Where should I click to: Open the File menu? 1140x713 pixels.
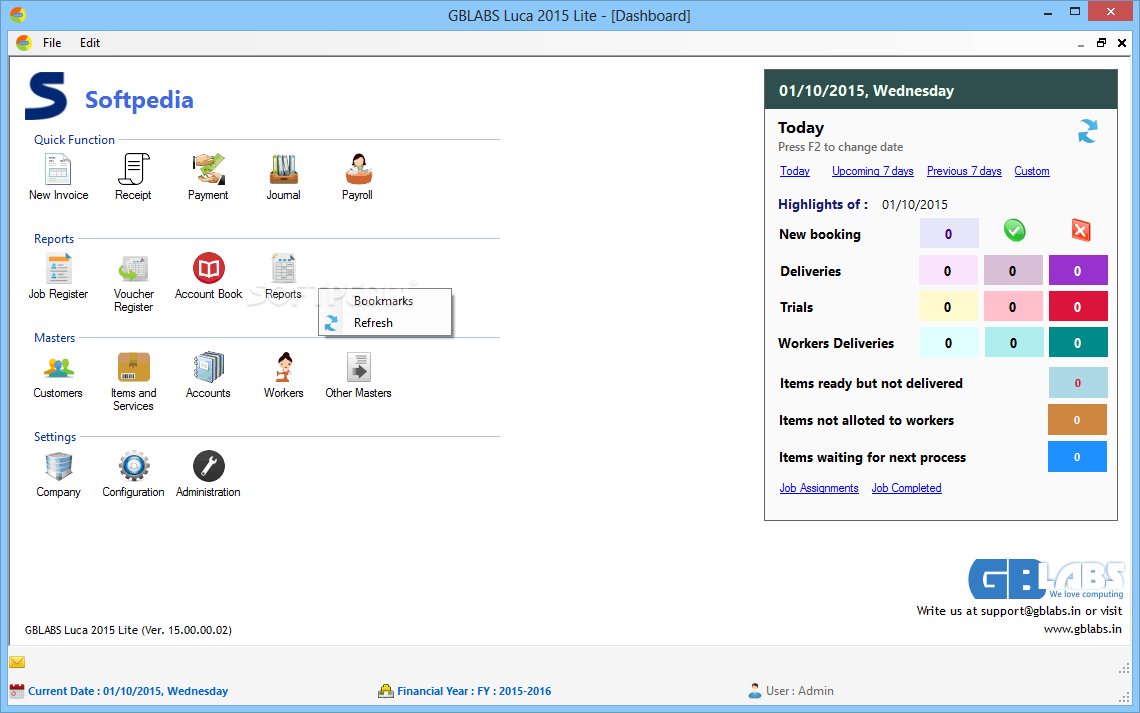click(x=52, y=43)
